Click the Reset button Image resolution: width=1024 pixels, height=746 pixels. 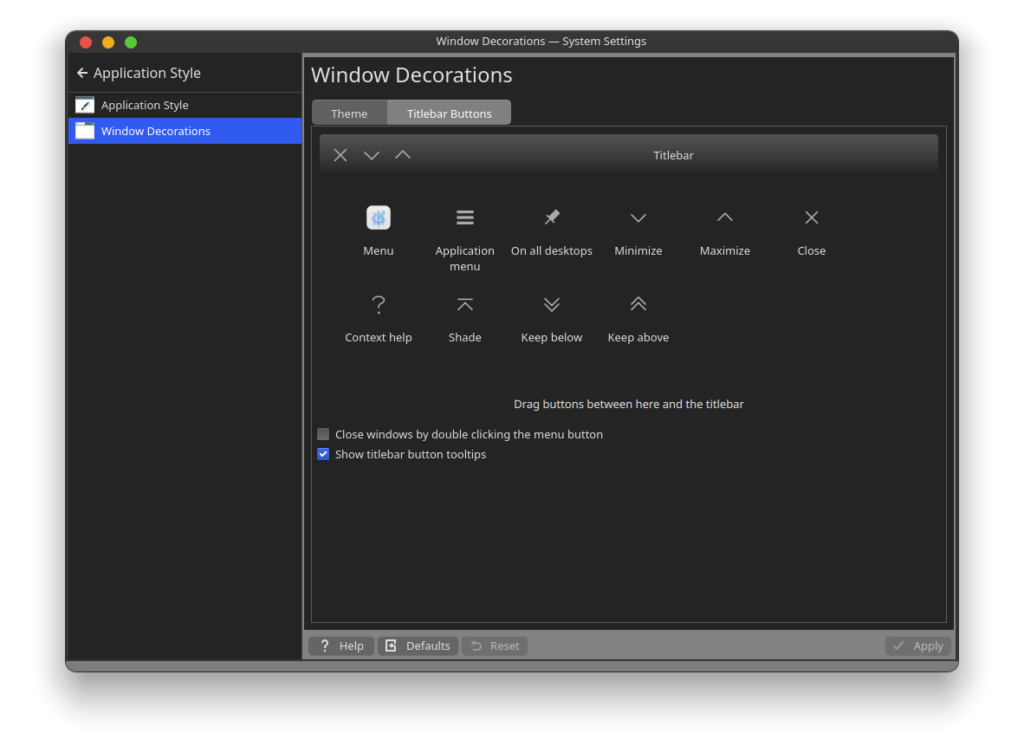495,645
